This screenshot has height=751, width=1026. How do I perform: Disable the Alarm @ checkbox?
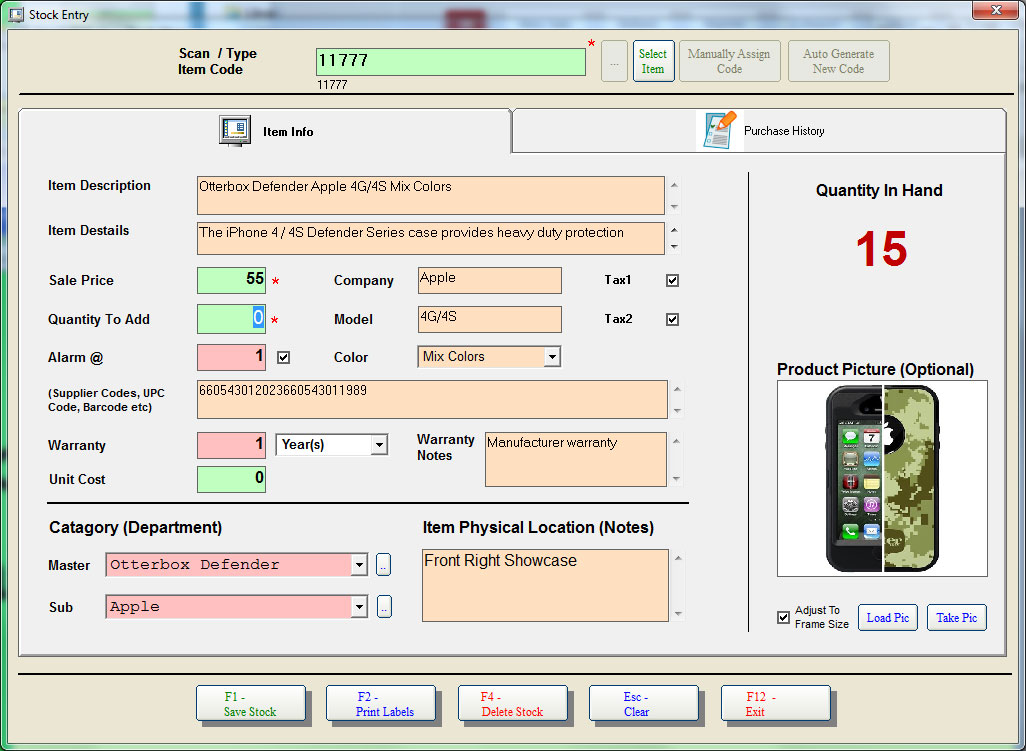283,358
